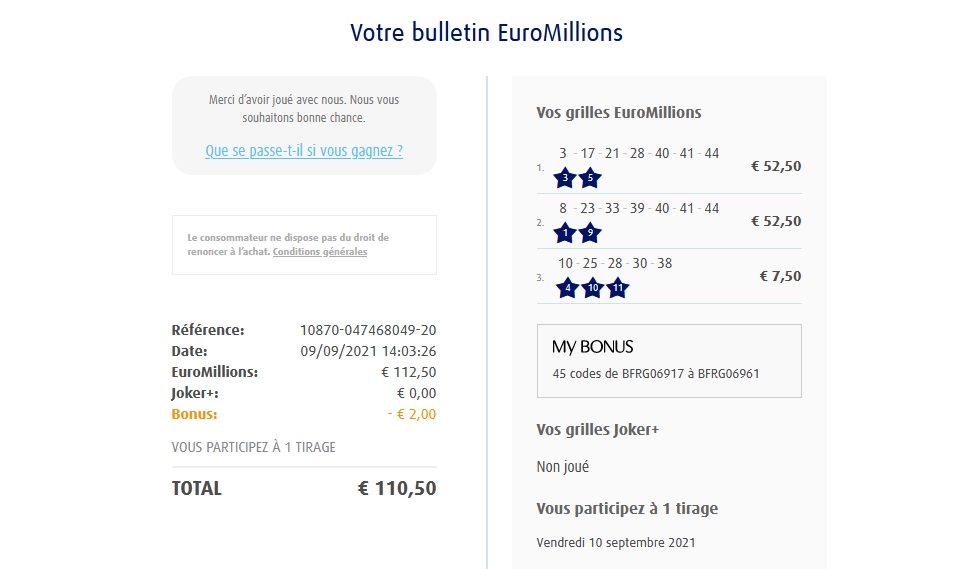Click star number 11 in grid 3

[x=617, y=289]
